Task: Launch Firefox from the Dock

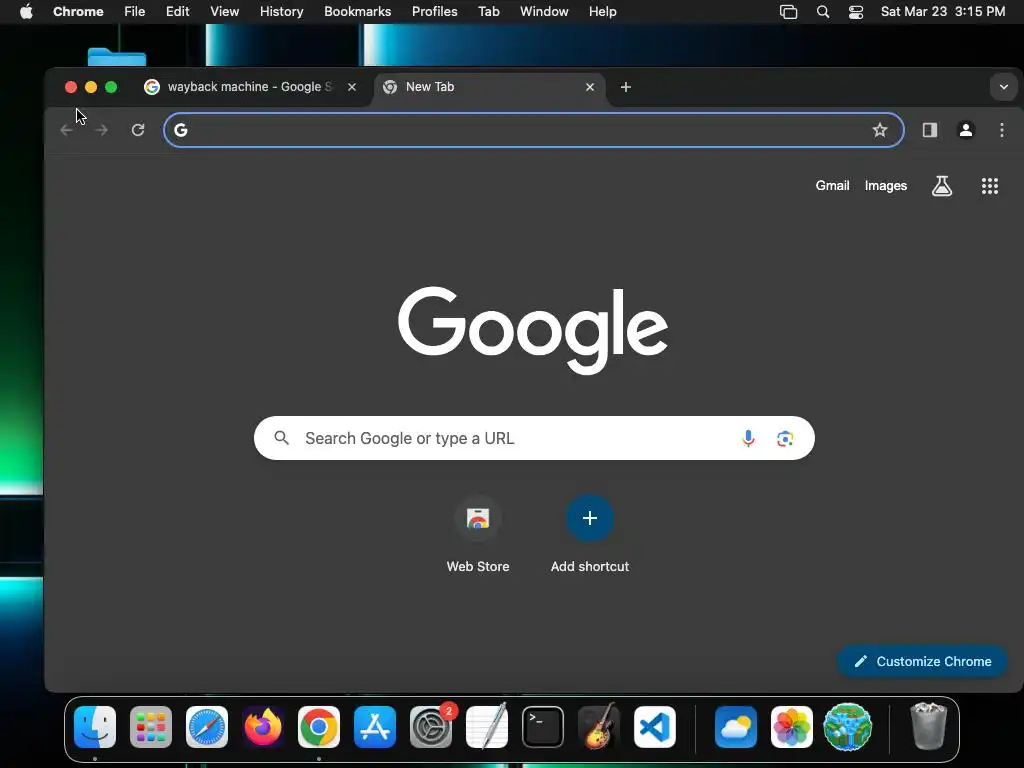Action: pos(263,727)
